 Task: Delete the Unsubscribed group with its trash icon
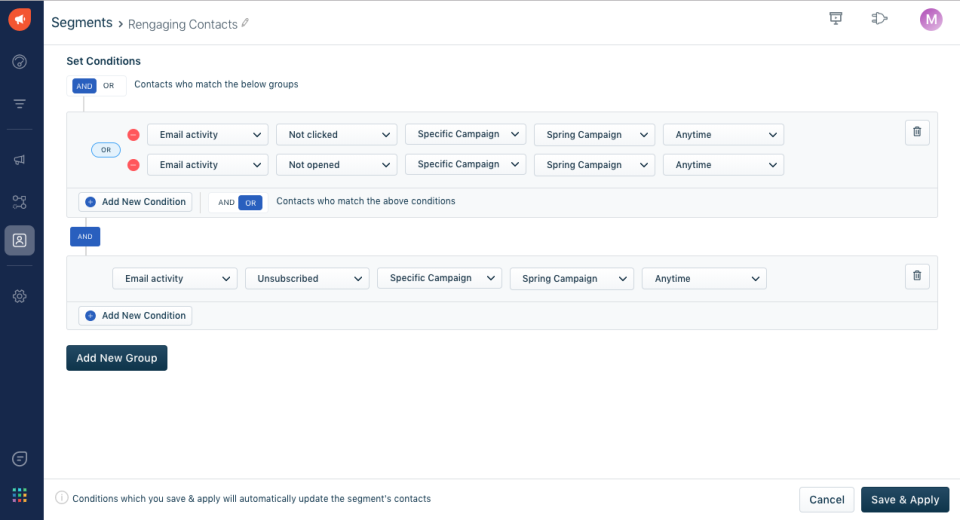tap(917, 276)
